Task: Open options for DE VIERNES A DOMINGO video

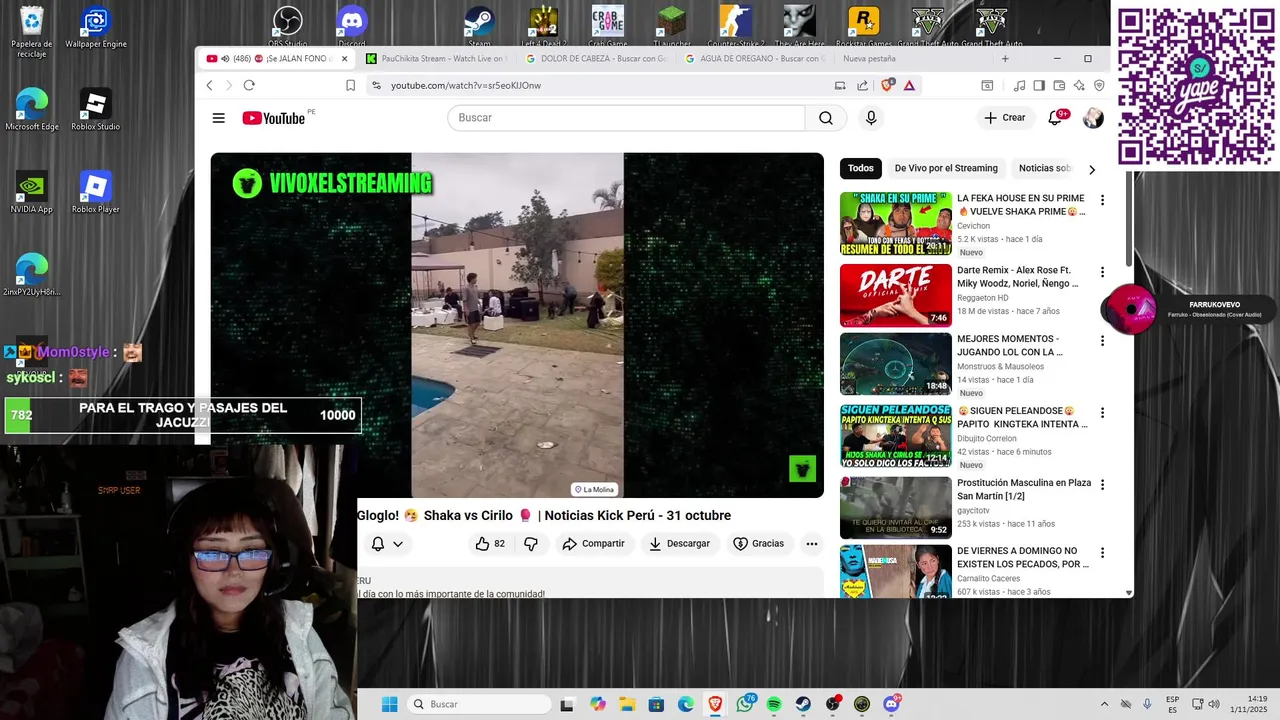Action: click(x=1102, y=553)
